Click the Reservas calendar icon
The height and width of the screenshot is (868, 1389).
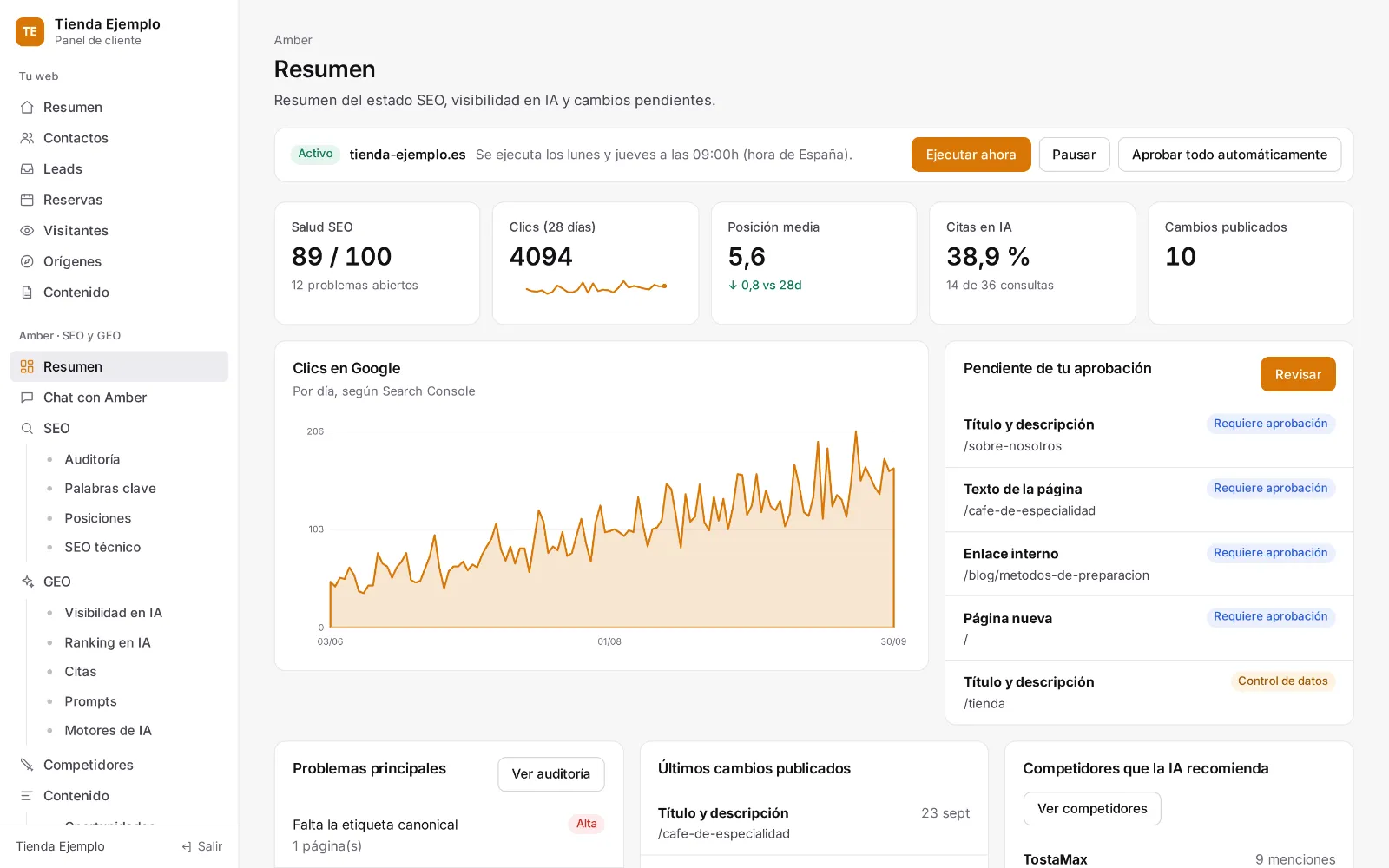pyautogui.click(x=27, y=200)
